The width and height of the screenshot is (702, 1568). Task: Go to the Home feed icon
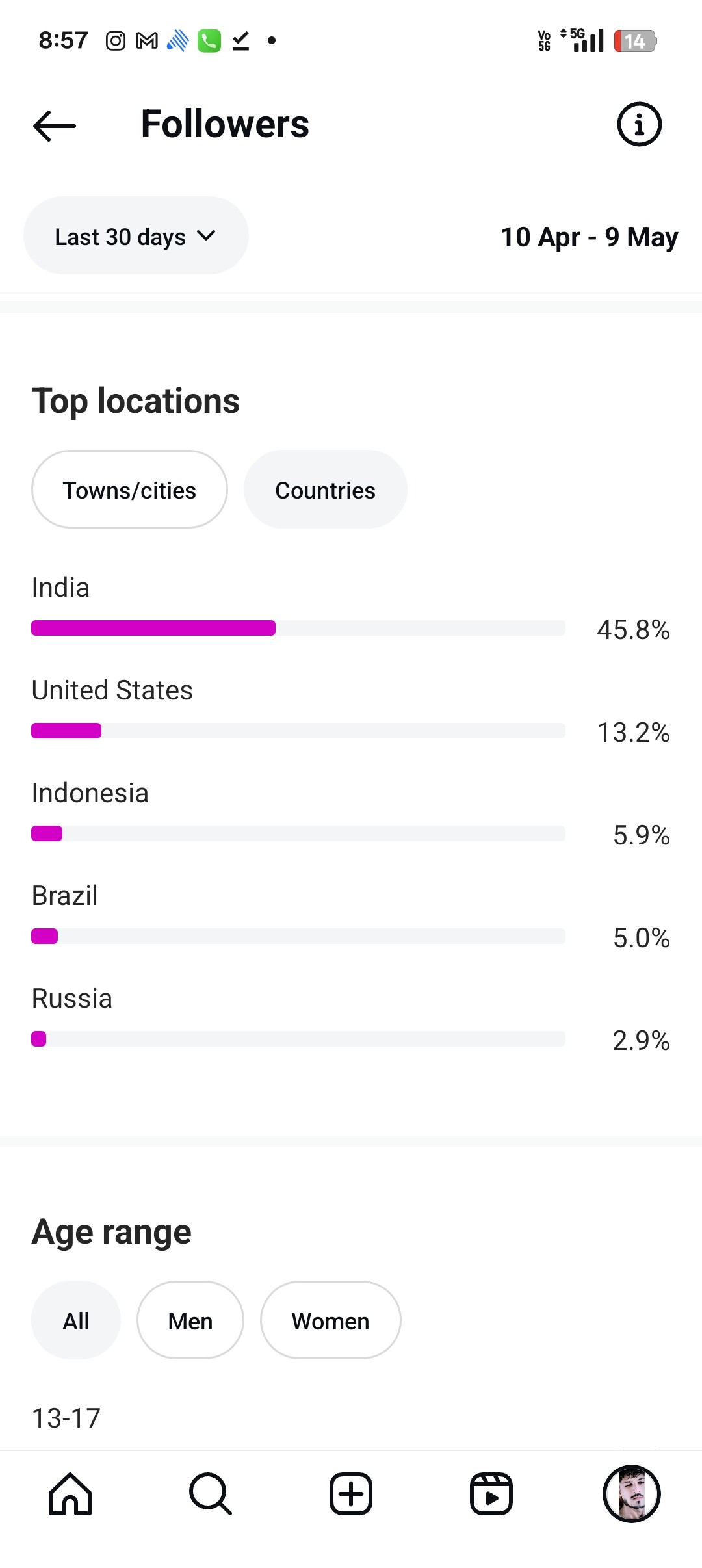(x=70, y=1494)
